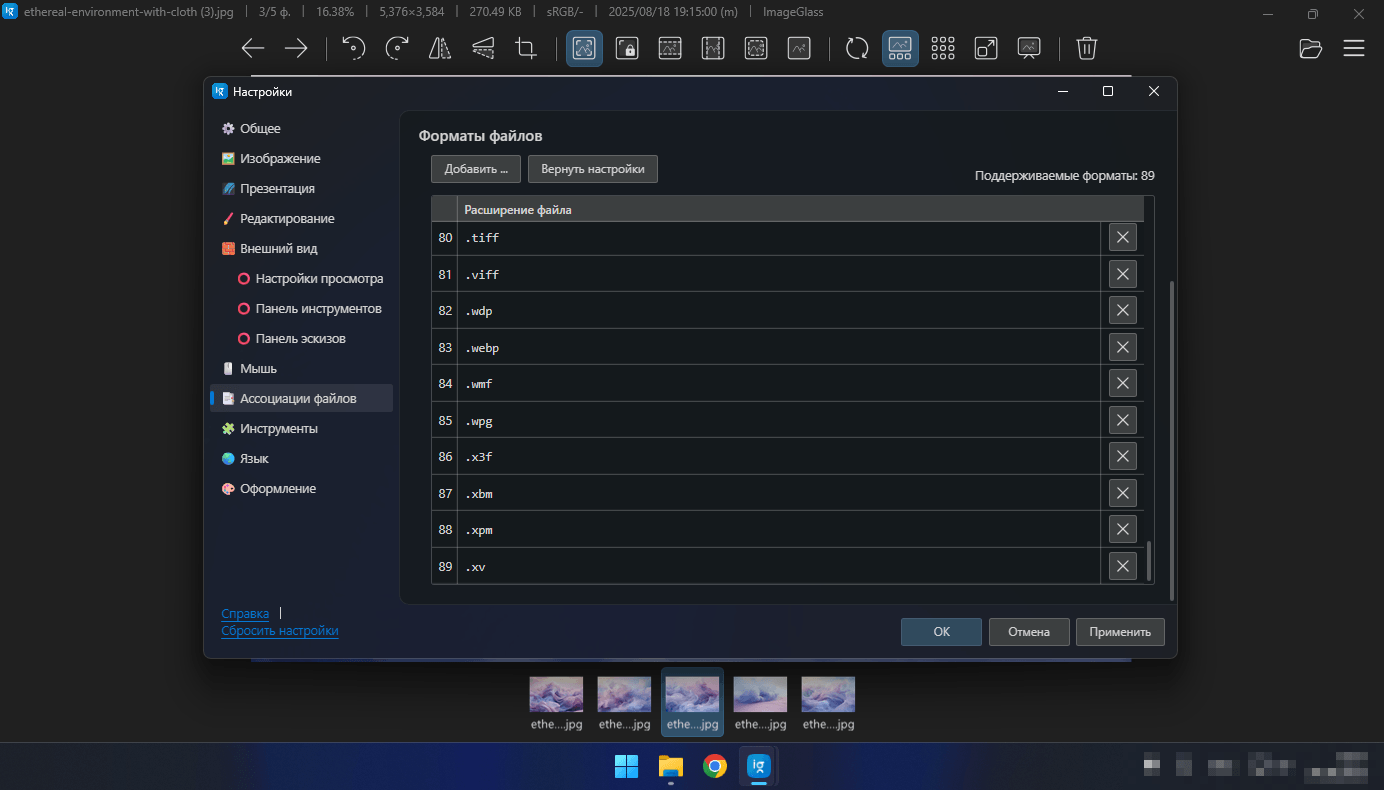Choose Scale to Fill zoom mode
The height and width of the screenshot is (790, 1384).
(x=799, y=48)
